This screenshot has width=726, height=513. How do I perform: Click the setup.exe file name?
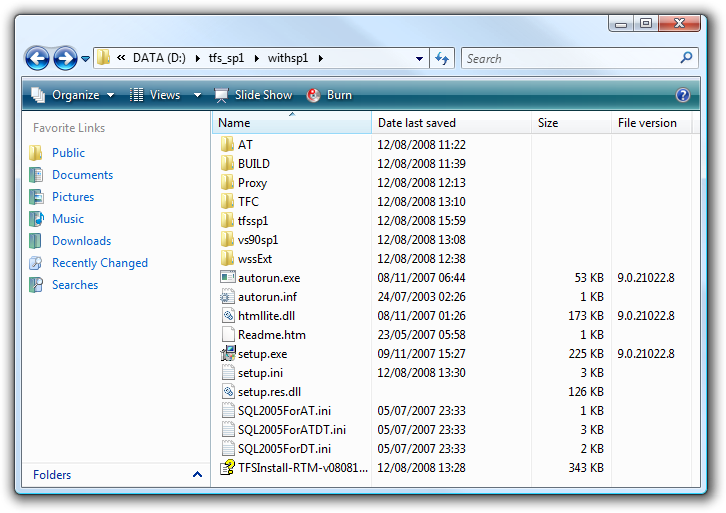click(x=263, y=354)
